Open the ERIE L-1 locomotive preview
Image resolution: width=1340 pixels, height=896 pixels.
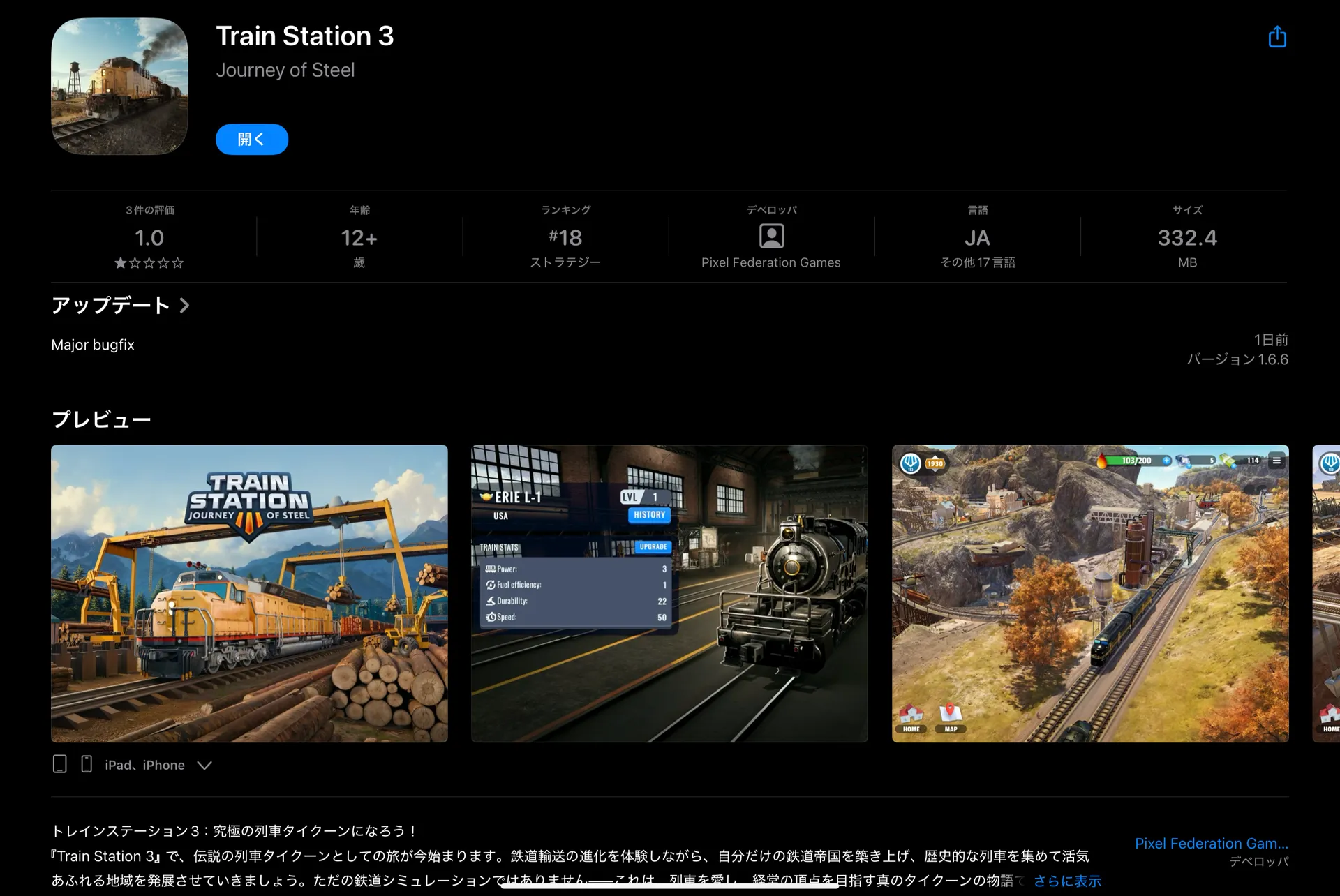[669, 593]
